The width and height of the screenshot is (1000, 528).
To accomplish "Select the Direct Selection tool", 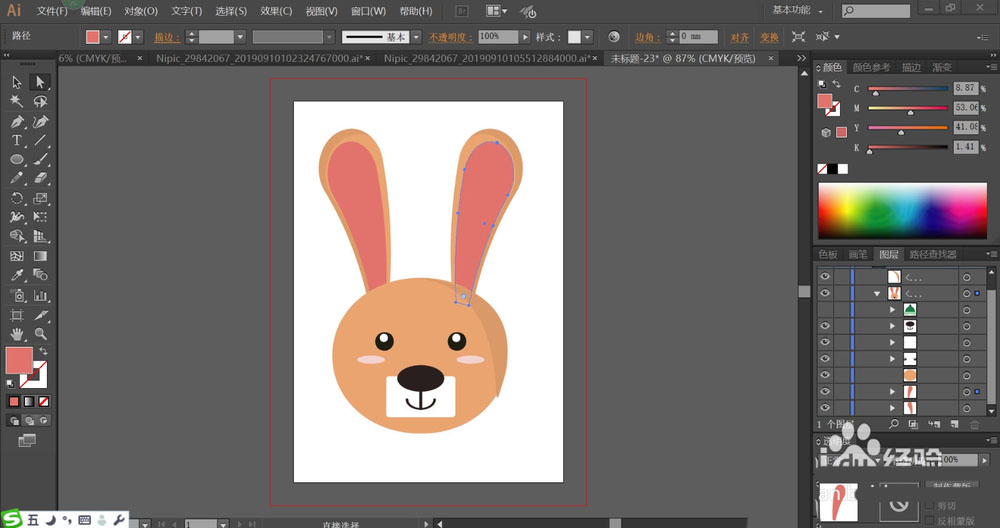I will pos(40,82).
